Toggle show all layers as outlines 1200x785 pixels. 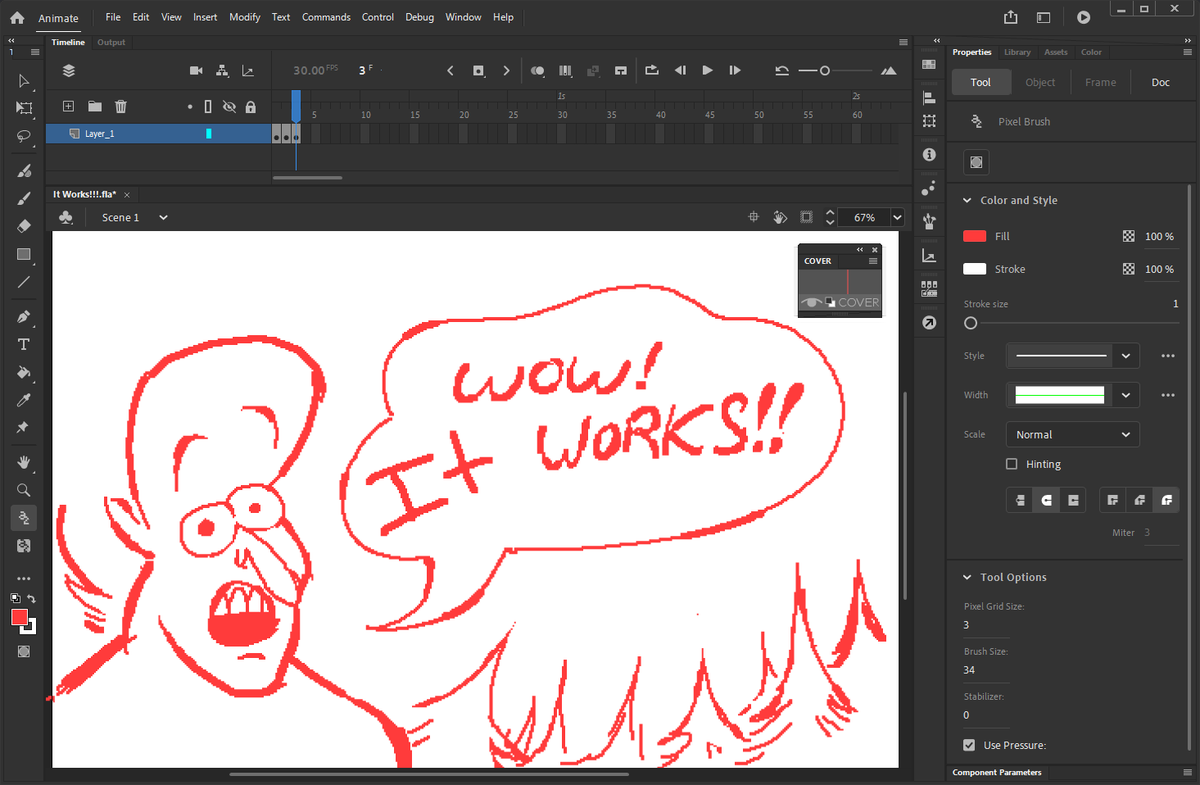click(x=208, y=106)
